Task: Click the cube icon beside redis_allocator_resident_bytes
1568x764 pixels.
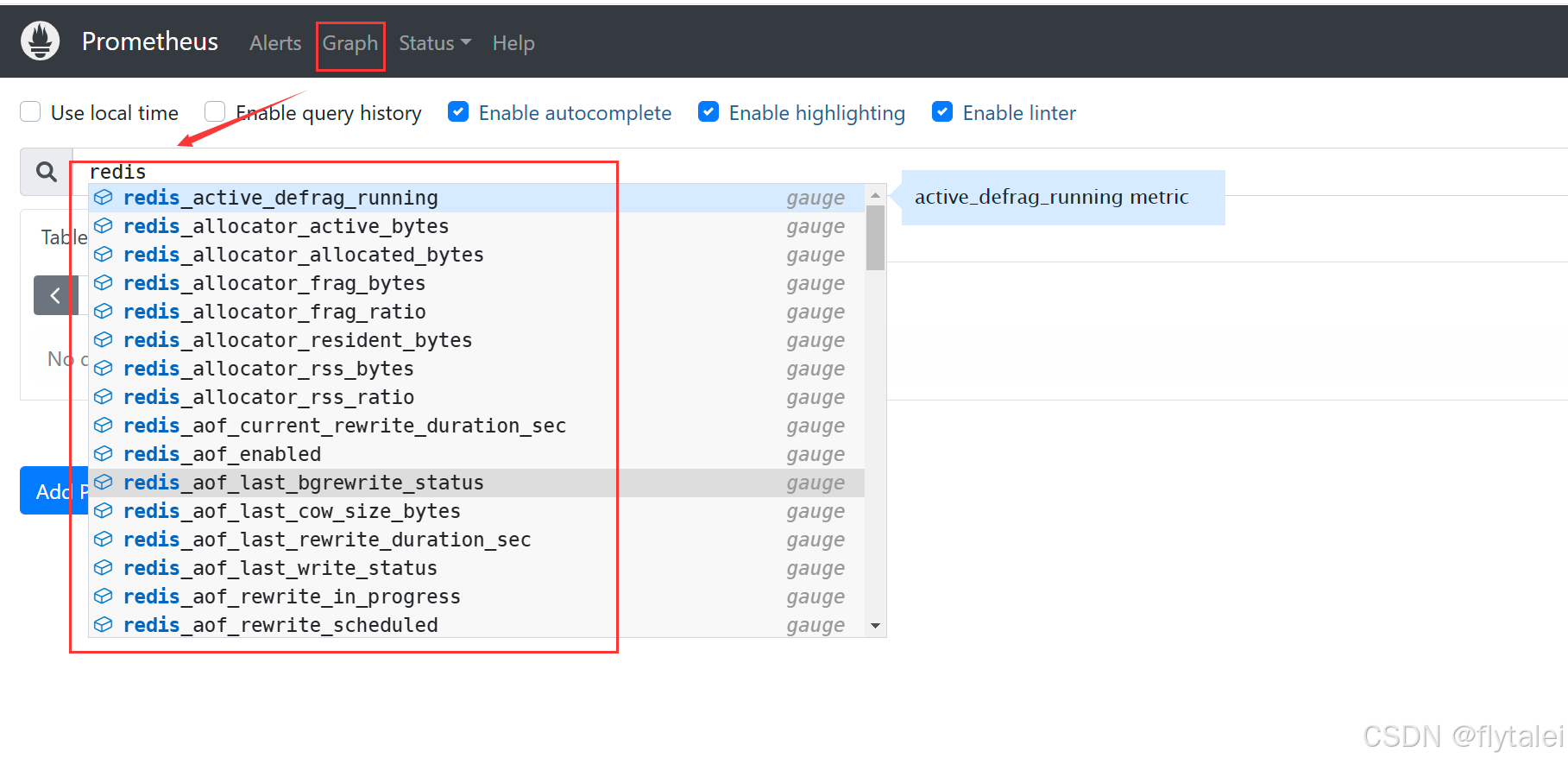Action: pos(104,340)
